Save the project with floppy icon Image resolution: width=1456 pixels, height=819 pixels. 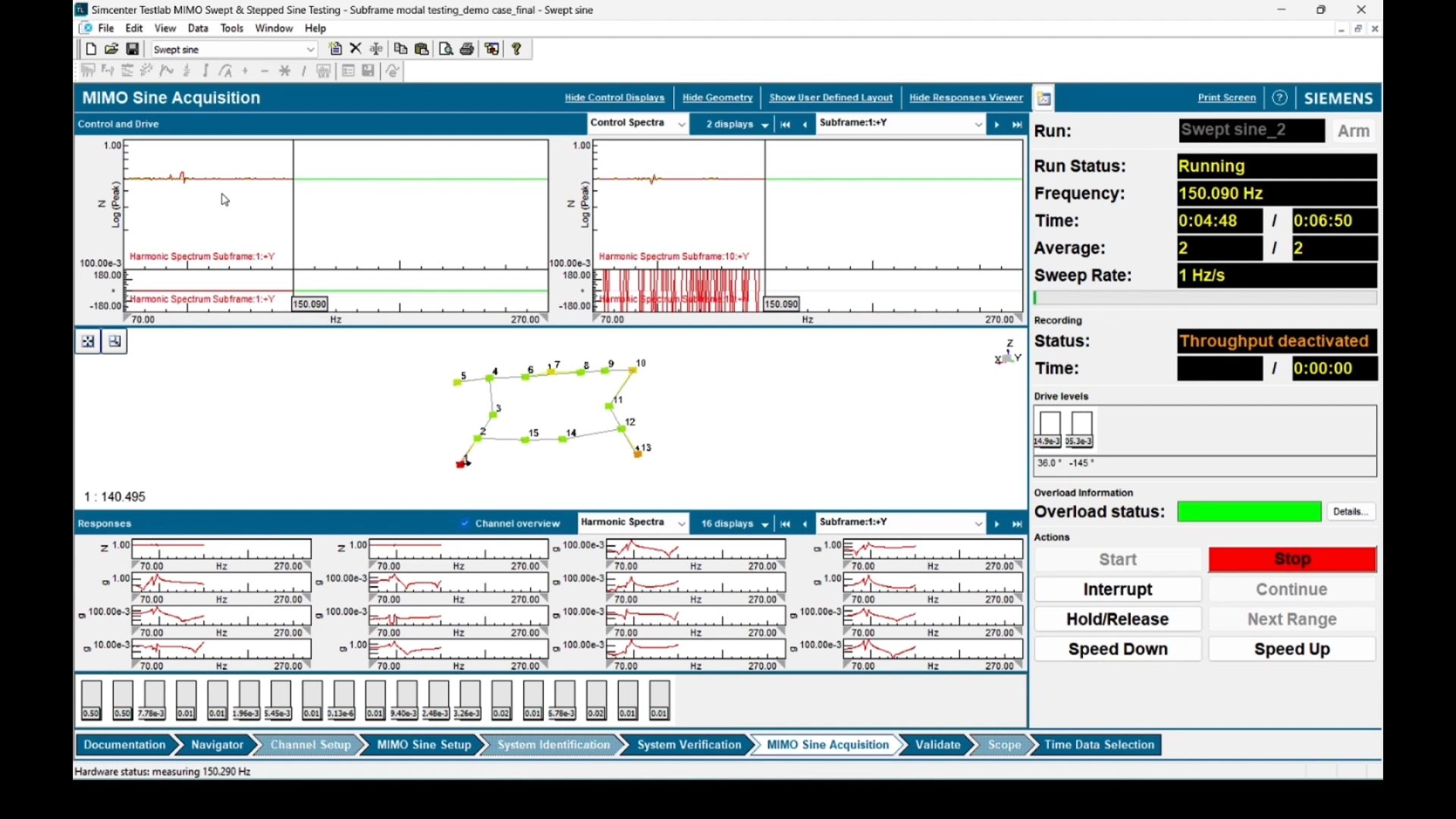tap(132, 49)
